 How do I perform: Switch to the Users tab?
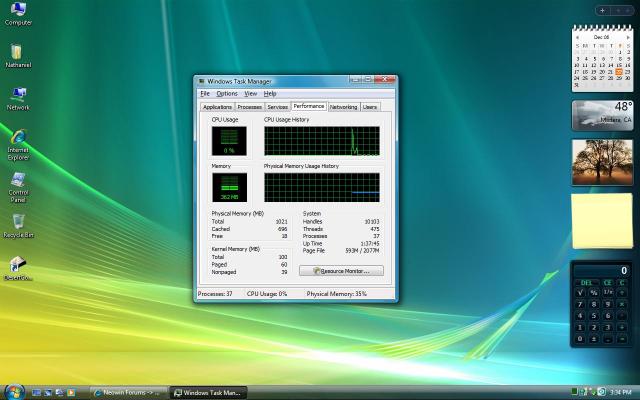tap(370, 107)
